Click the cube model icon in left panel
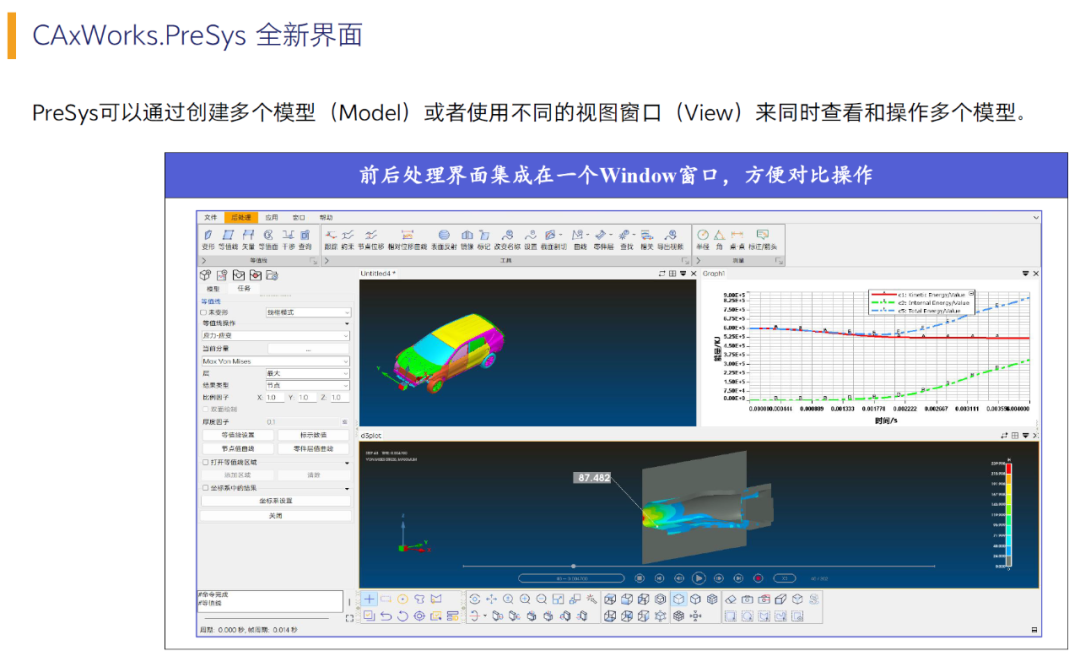Viewport: 1080px width, 651px height. pyautogui.click(x=206, y=275)
